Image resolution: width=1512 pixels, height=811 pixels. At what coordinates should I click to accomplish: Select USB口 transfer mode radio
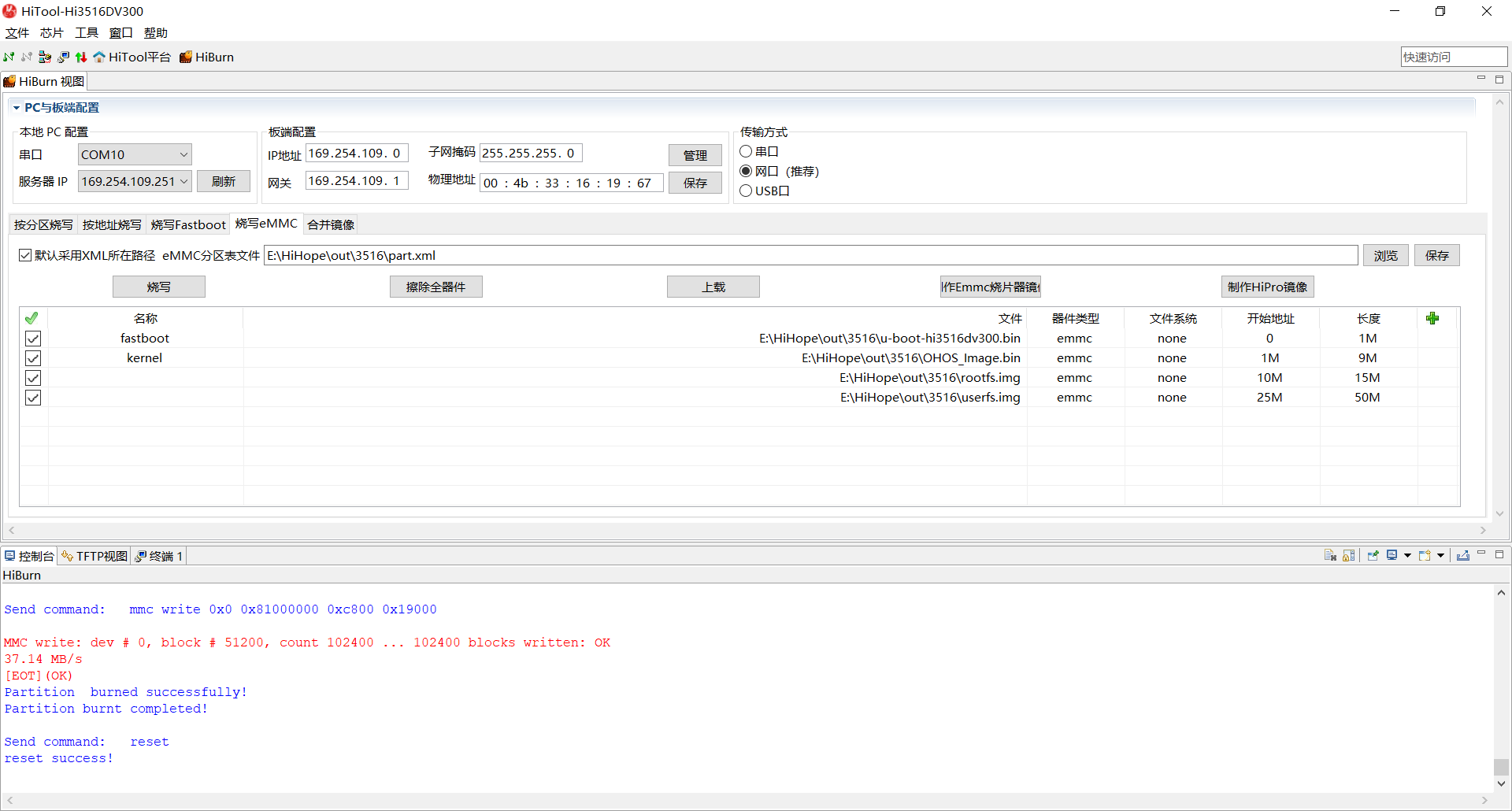tap(746, 191)
